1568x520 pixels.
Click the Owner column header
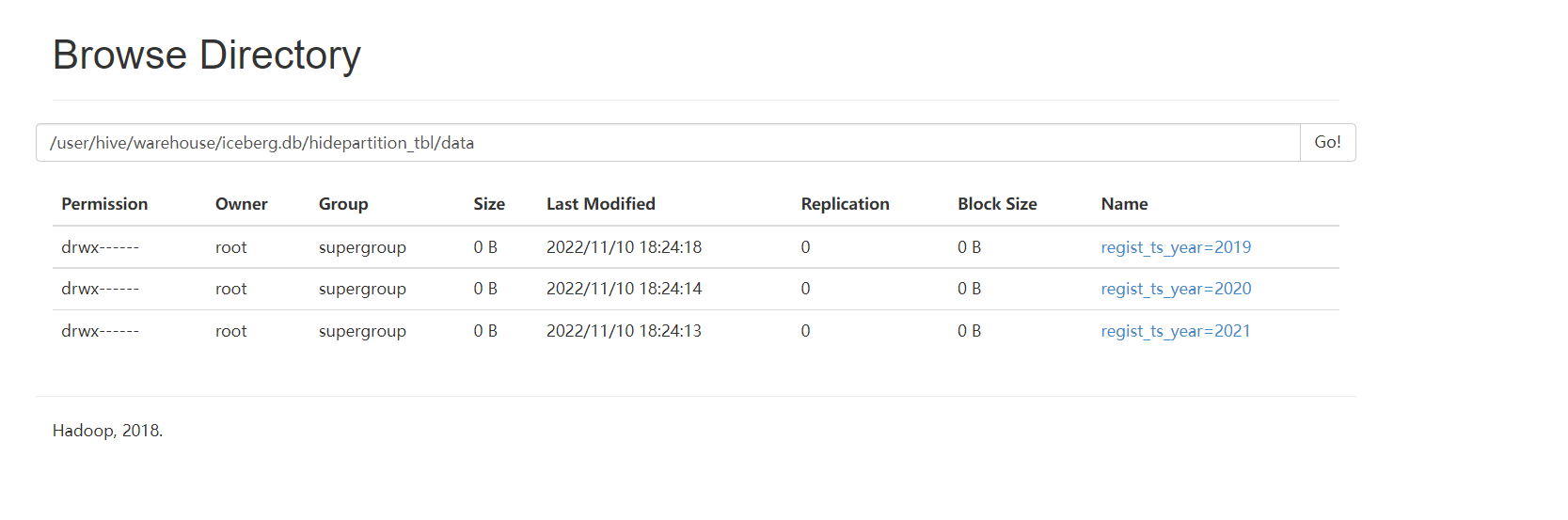pos(241,204)
